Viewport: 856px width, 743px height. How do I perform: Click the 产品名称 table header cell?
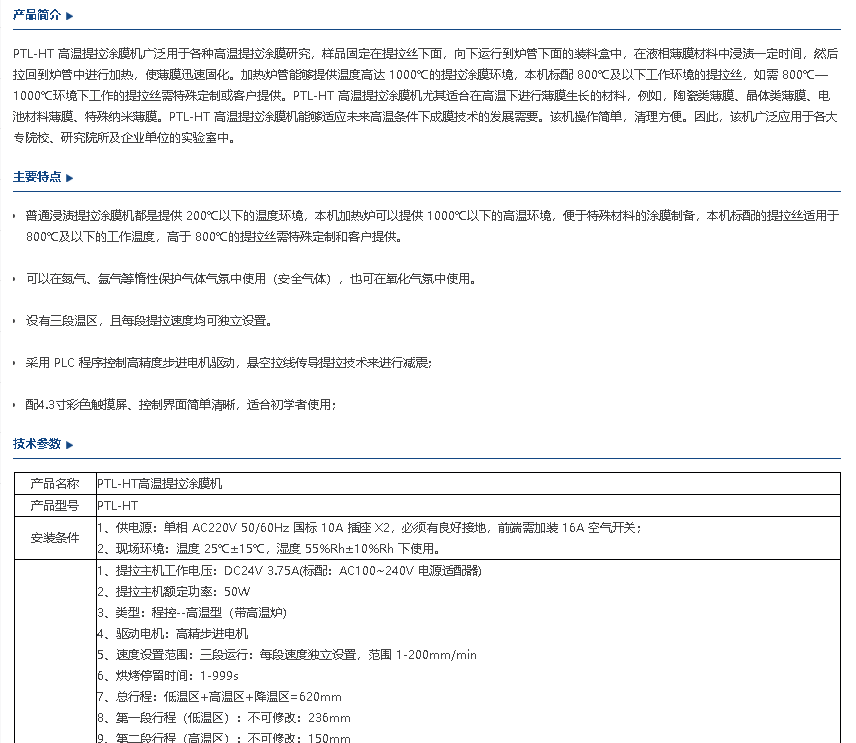[55, 484]
